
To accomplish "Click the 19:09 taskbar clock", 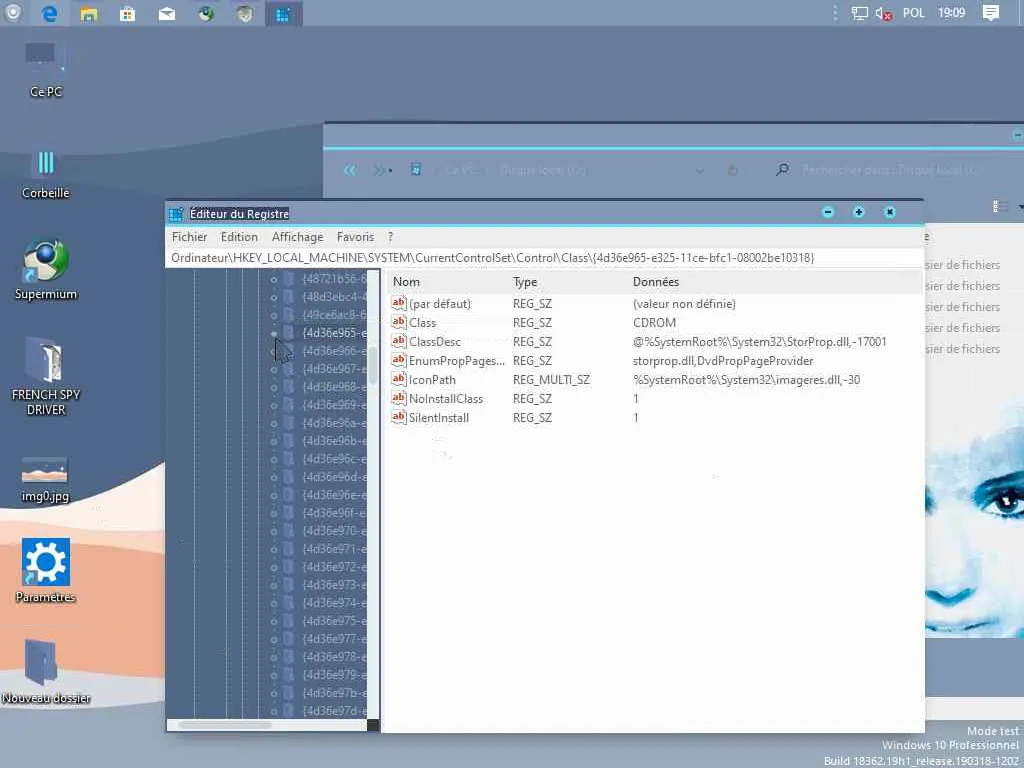I will tap(951, 13).
